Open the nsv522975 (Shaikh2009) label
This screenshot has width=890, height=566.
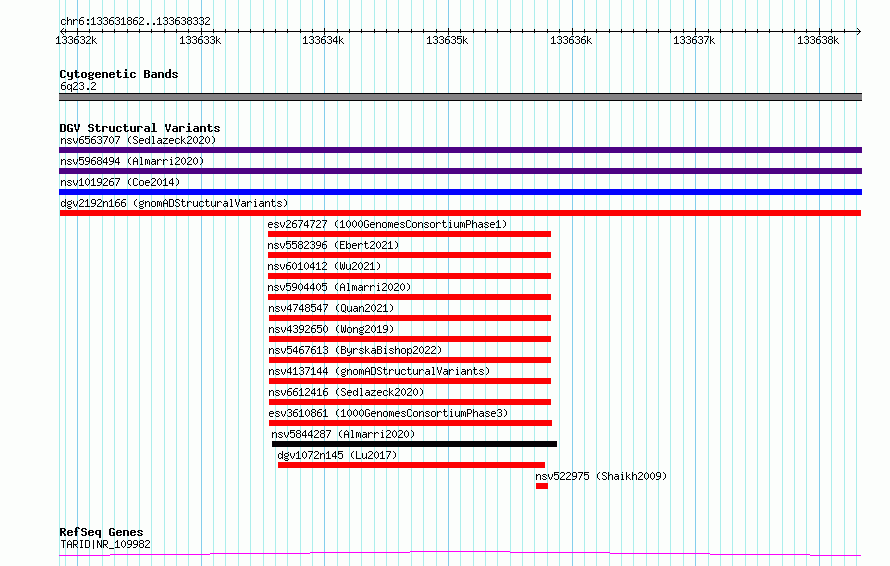pyautogui.click(x=601, y=476)
